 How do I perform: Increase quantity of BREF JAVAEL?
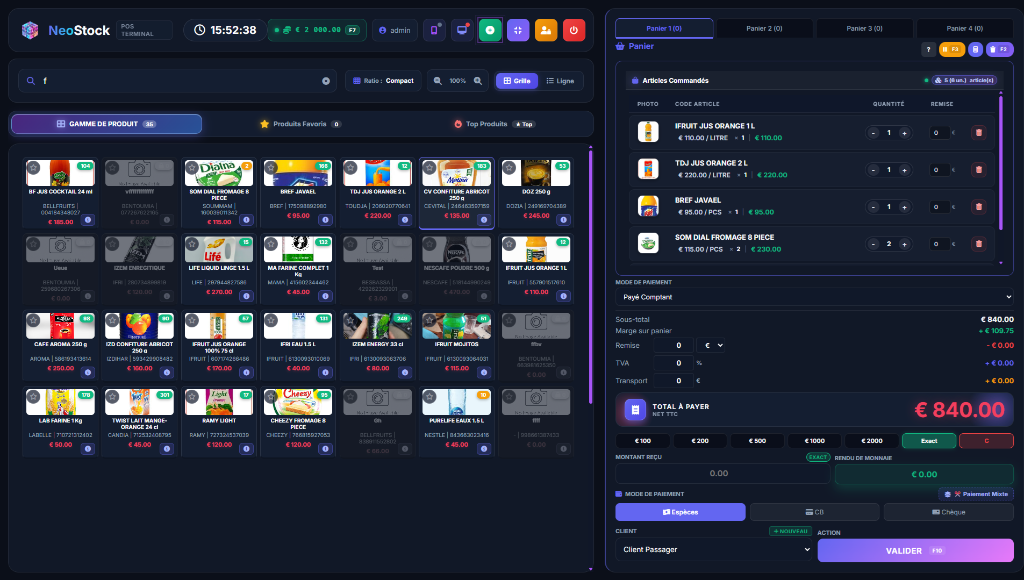coord(904,207)
